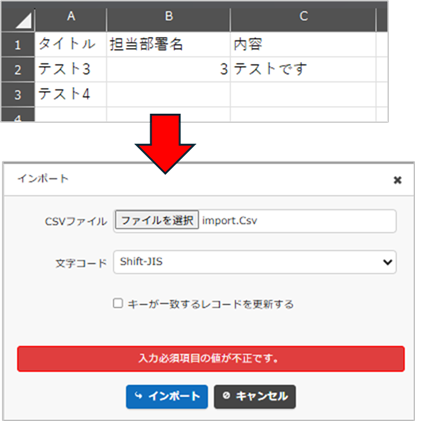This screenshot has width=425, height=421.
Task: Click the キャンセル button
Action: (255, 396)
